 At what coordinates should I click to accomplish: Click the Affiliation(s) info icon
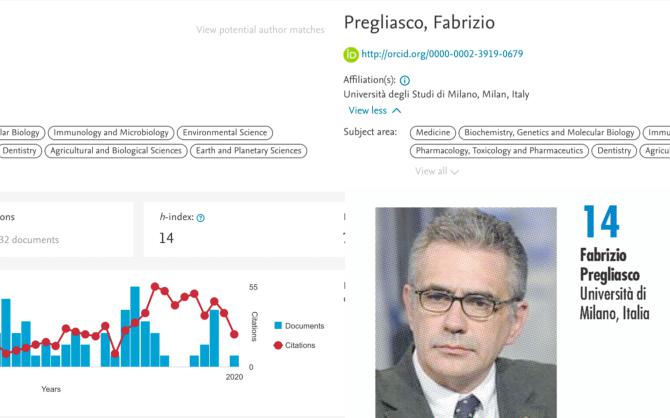point(405,80)
